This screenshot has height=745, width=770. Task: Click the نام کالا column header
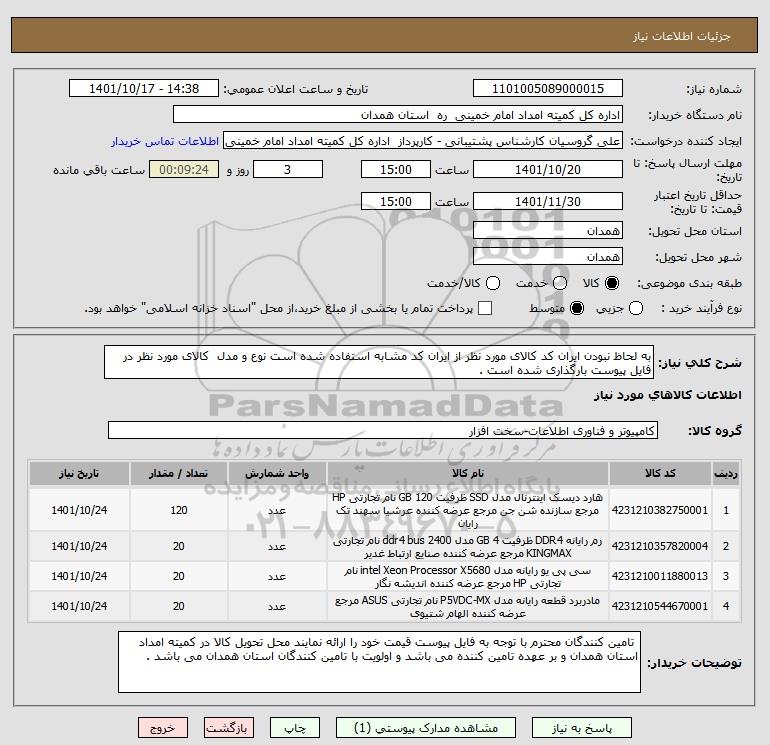click(x=468, y=473)
